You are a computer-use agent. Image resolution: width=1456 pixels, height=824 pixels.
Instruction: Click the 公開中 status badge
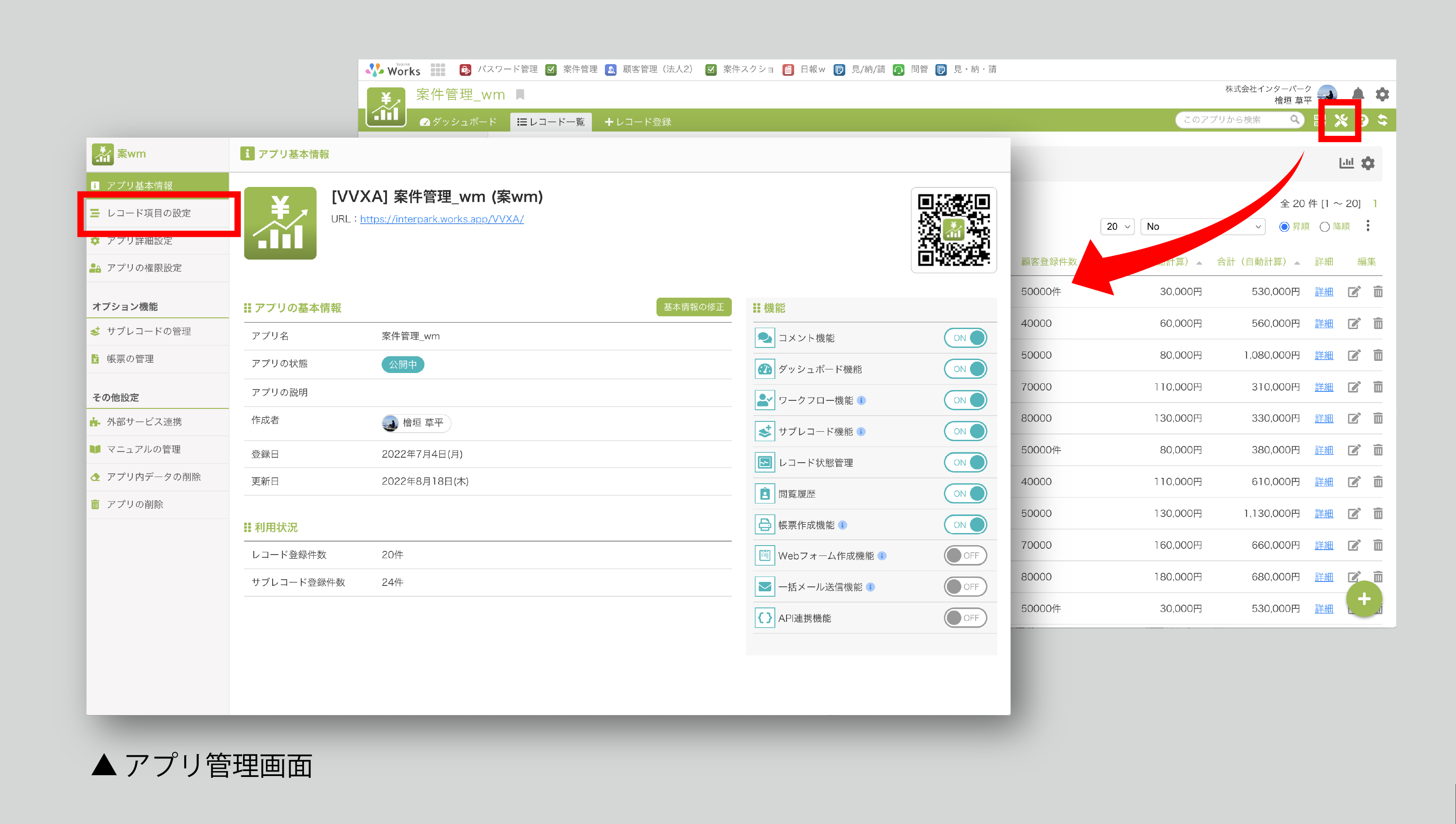tap(402, 365)
